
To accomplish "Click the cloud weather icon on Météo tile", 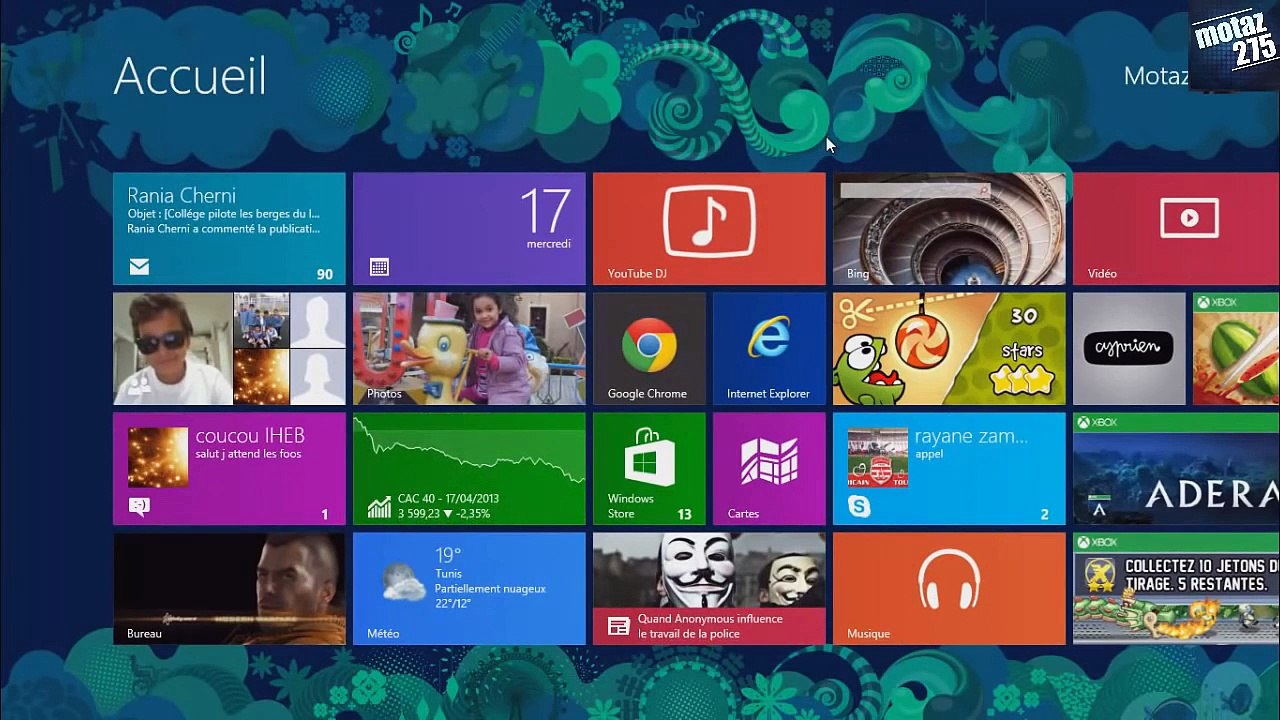I will [x=404, y=582].
